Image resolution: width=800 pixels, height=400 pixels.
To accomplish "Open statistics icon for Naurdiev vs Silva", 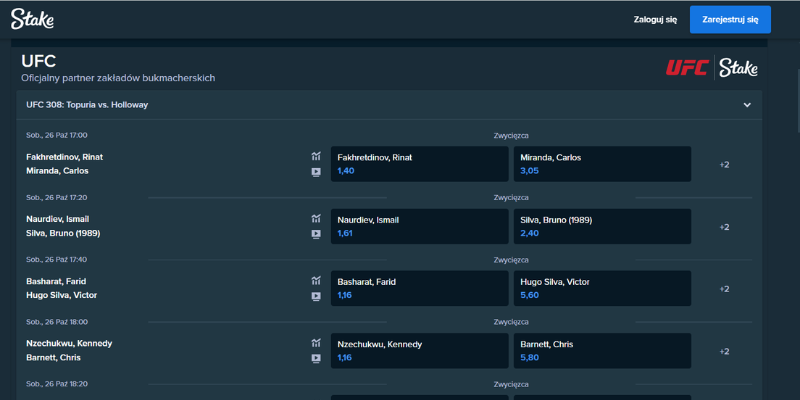I will (315, 218).
